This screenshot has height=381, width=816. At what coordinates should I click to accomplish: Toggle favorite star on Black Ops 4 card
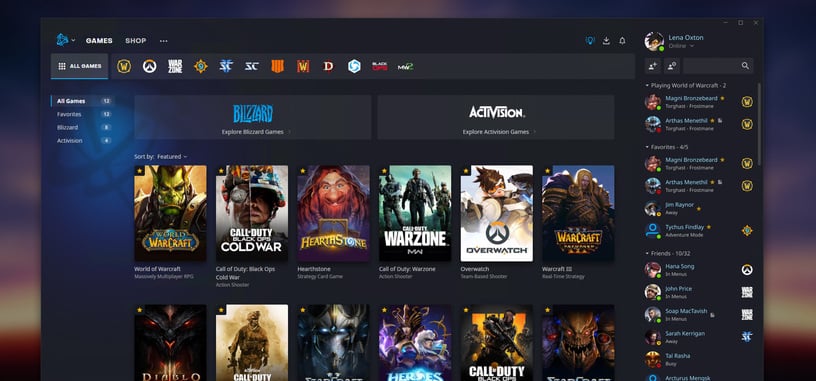point(465,310)
